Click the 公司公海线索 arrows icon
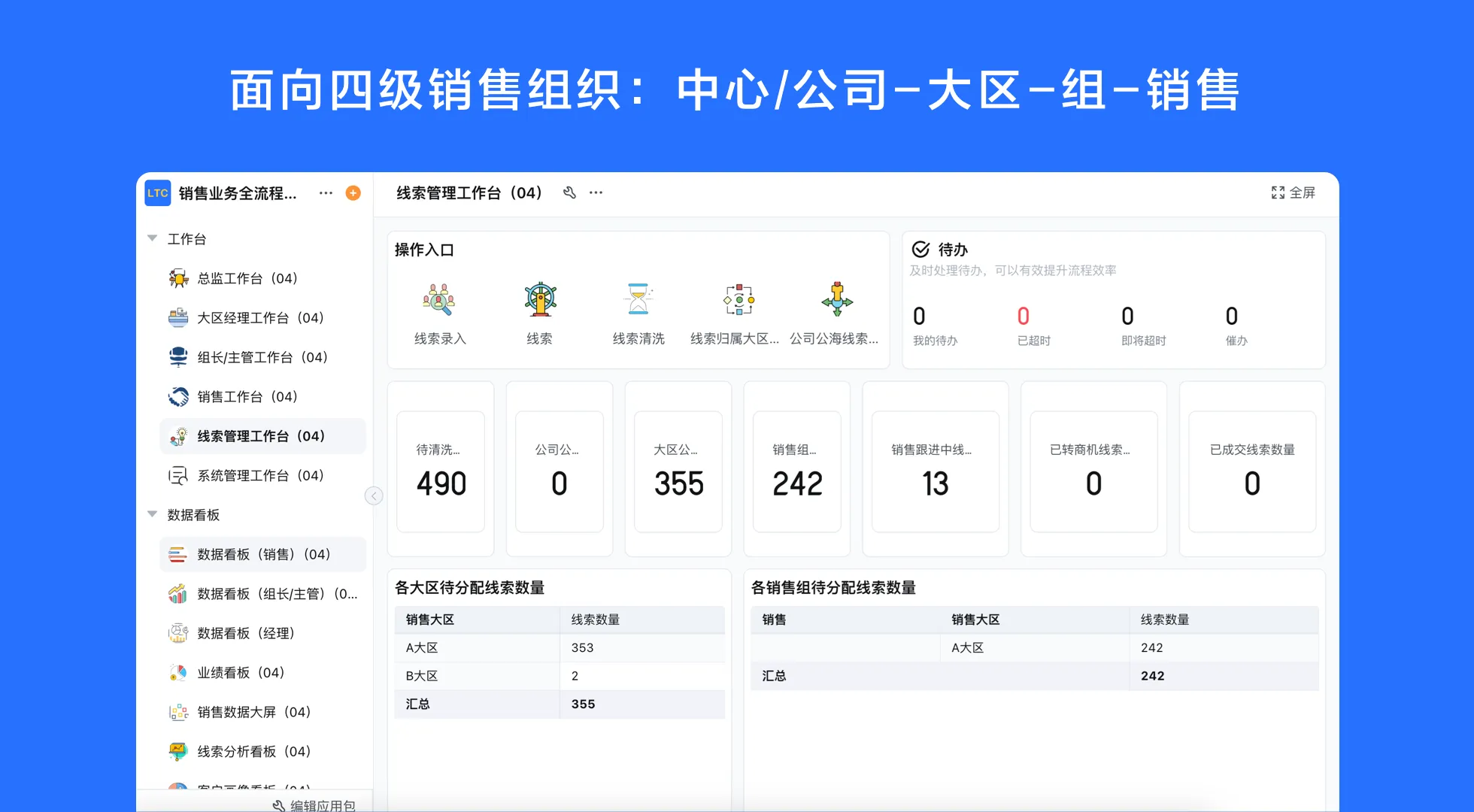Screen dimensions: 1474x812 (837, 300)
